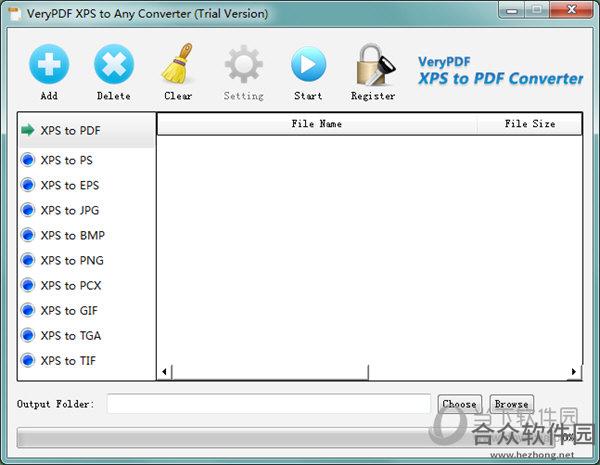Click the File Name column header

click(317, 124)
